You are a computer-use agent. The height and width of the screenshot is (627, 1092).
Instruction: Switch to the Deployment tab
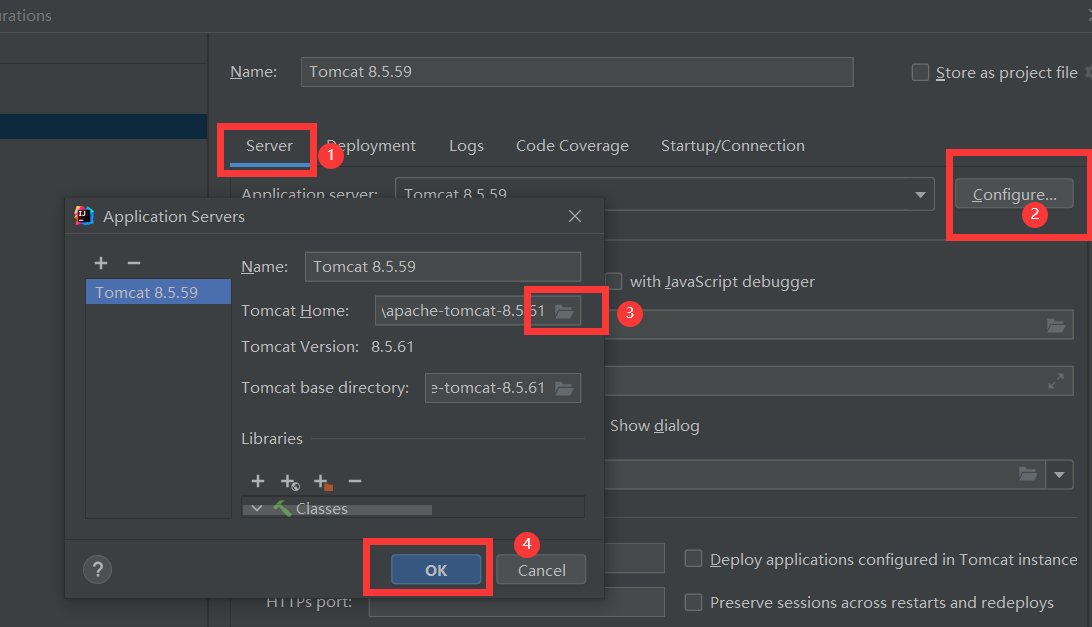(371, 146)
